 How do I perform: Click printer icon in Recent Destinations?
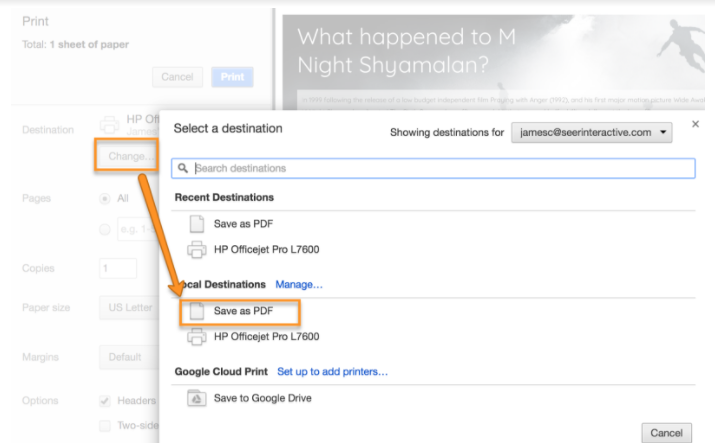pos(197,249)
